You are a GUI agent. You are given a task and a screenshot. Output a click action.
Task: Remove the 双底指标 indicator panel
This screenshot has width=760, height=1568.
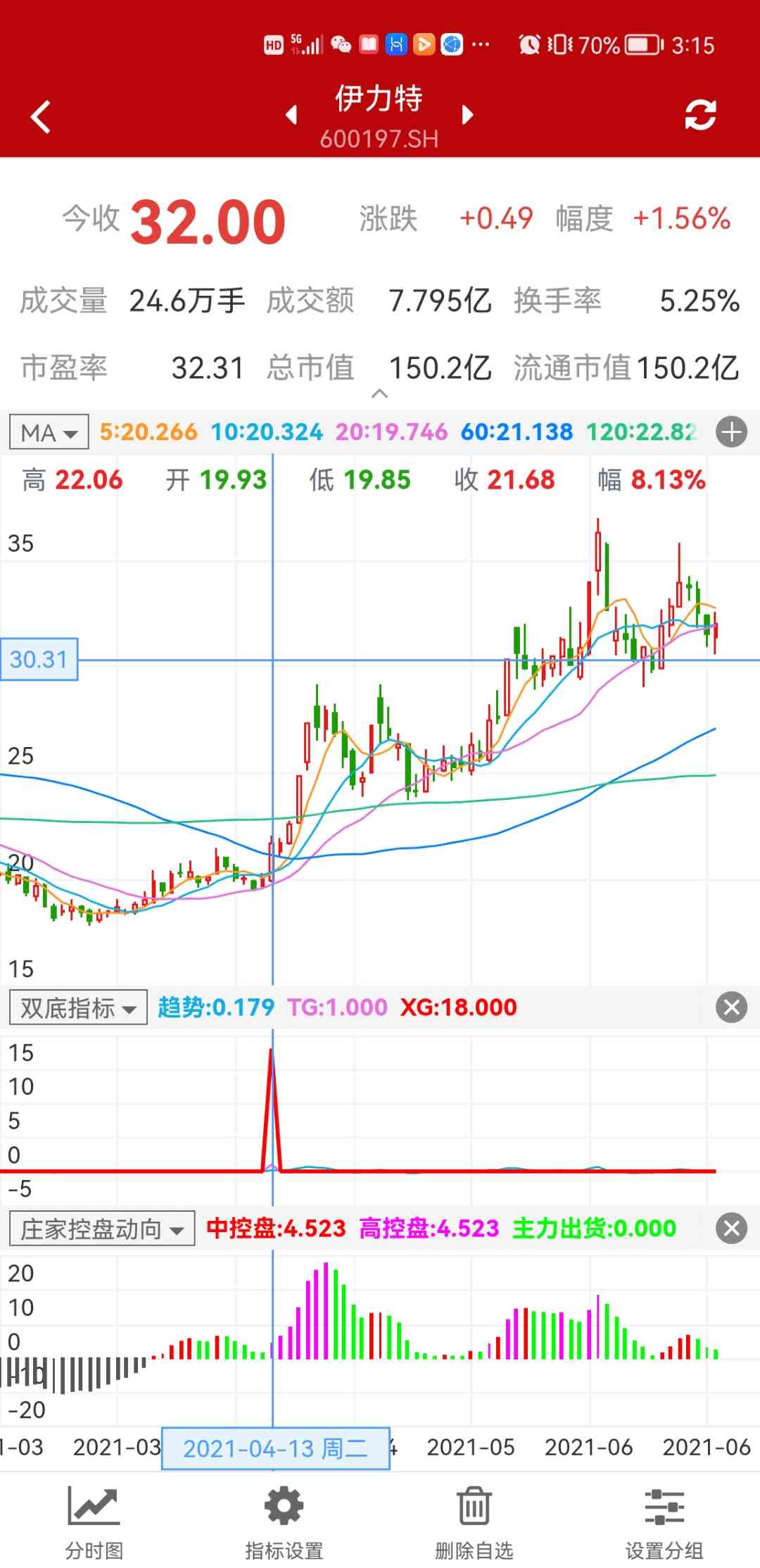[731, 1007]
